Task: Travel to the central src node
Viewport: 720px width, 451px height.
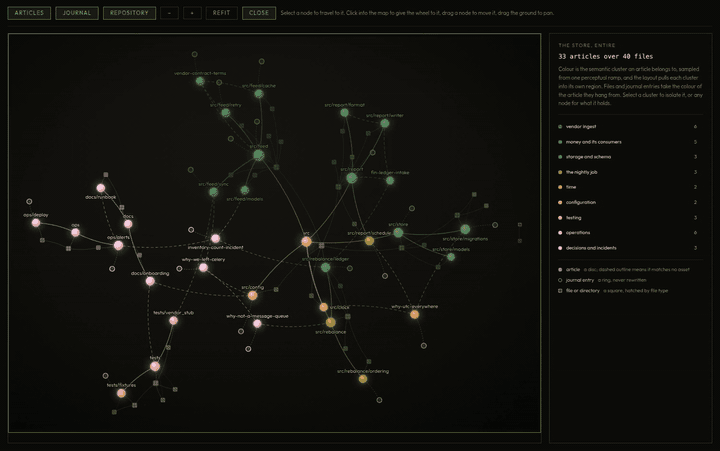Action: (x=306, y=241)
